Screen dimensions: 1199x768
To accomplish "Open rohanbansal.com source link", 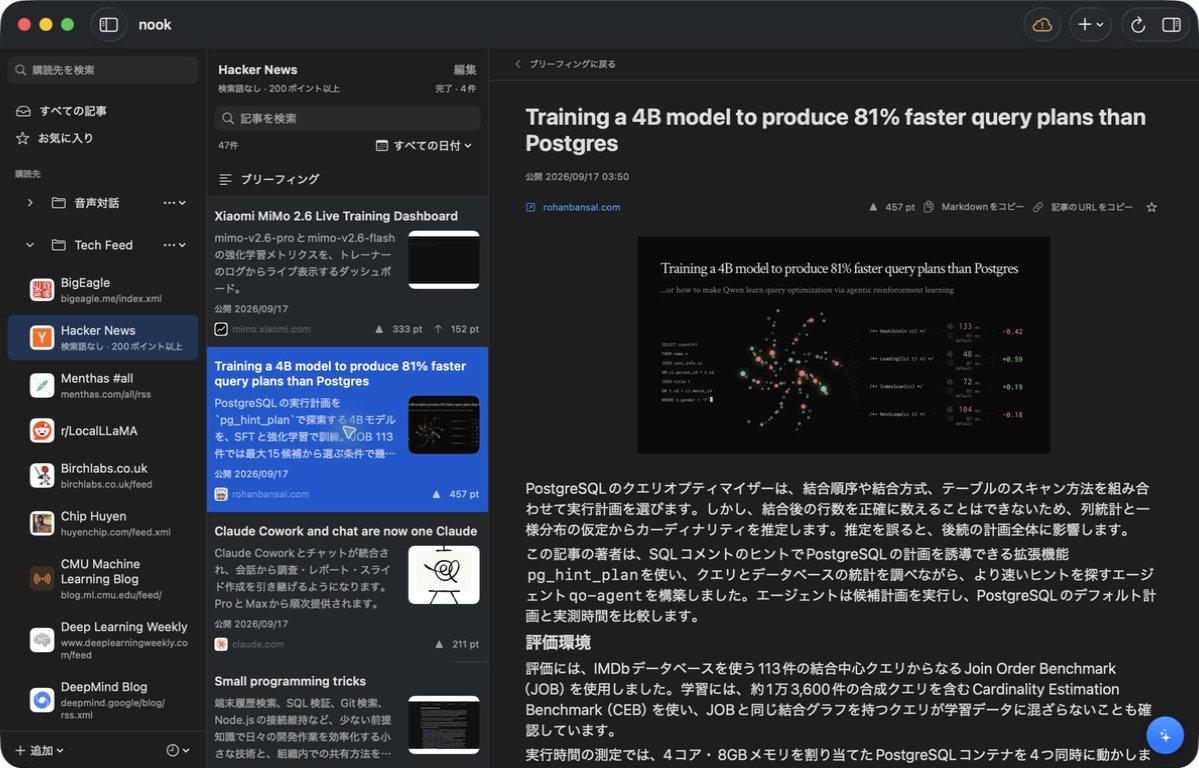I will coord(581,207).
